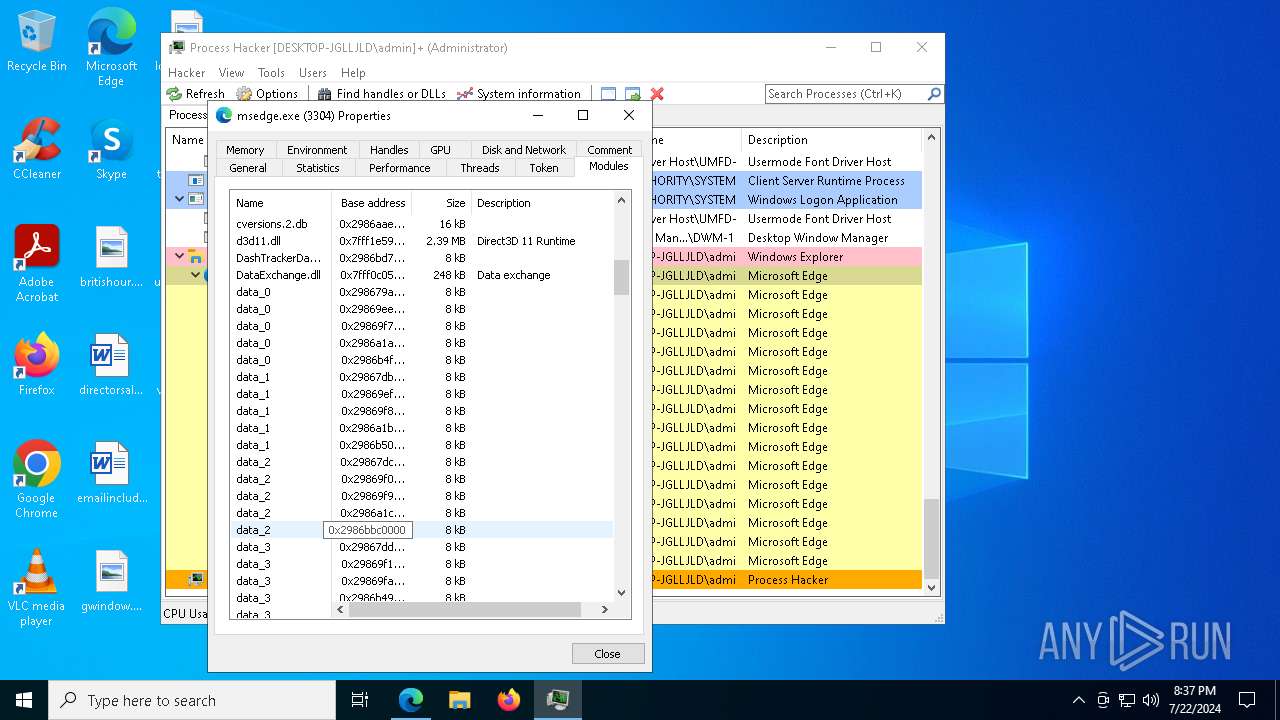Open the Users menu
Viewport: 1280px width, 720px height.
(x=312, y=72)
